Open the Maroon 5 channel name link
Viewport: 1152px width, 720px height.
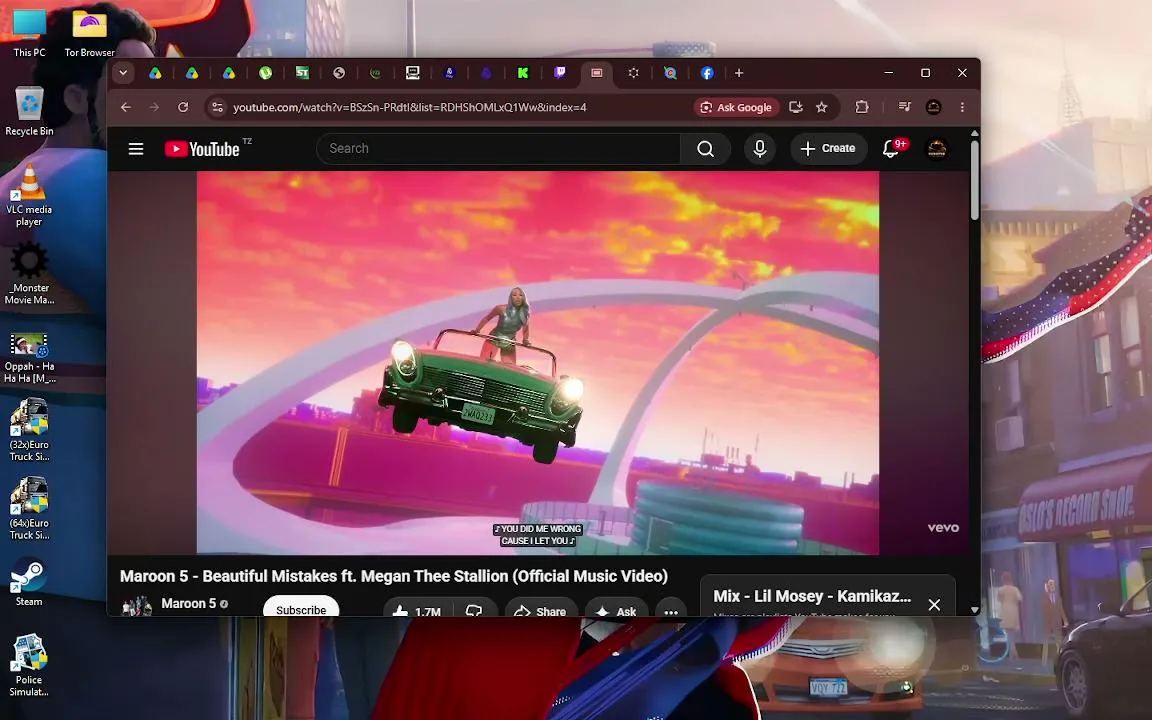pos(188,603)
